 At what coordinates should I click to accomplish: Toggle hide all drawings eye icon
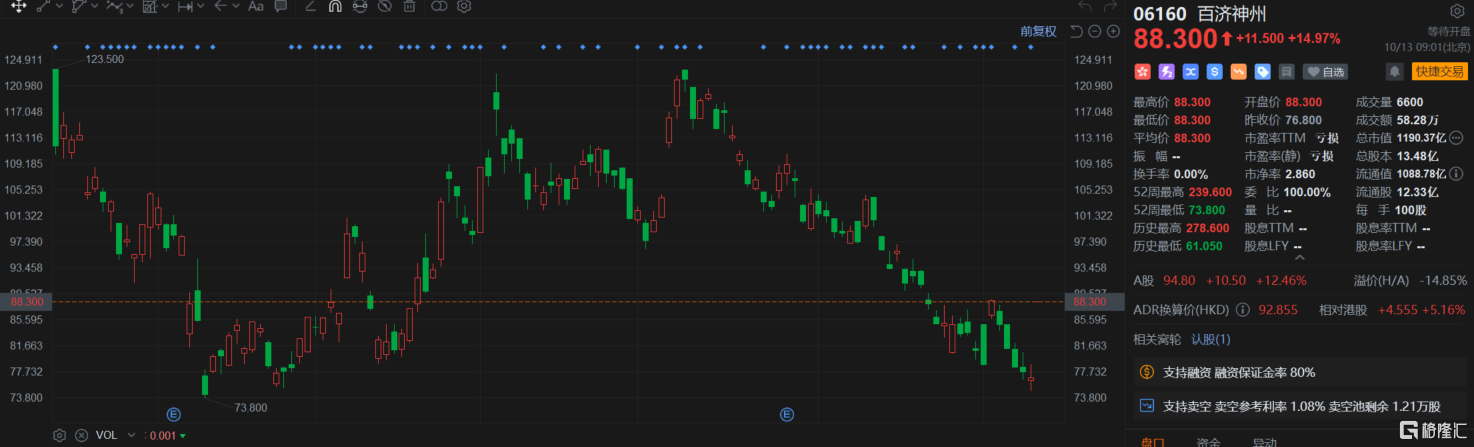click(x=385, y=6)
